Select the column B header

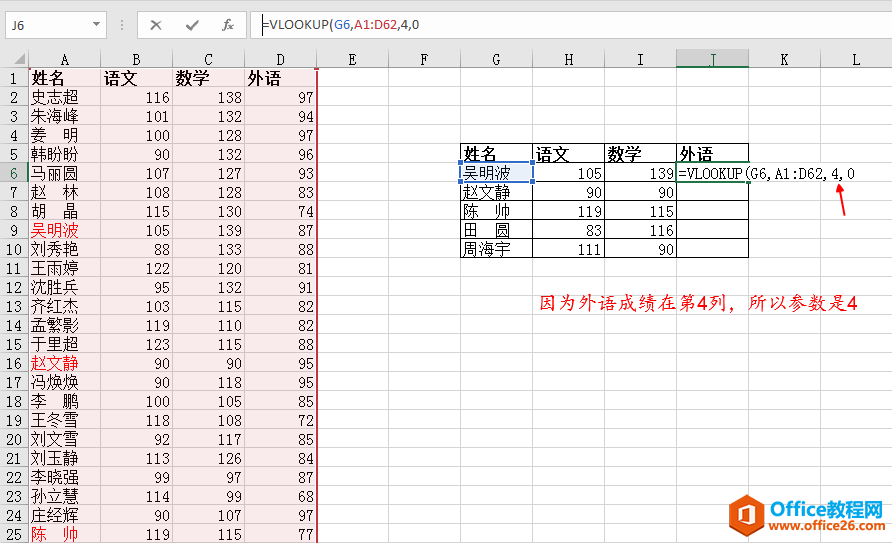click(x=136, y=59)
